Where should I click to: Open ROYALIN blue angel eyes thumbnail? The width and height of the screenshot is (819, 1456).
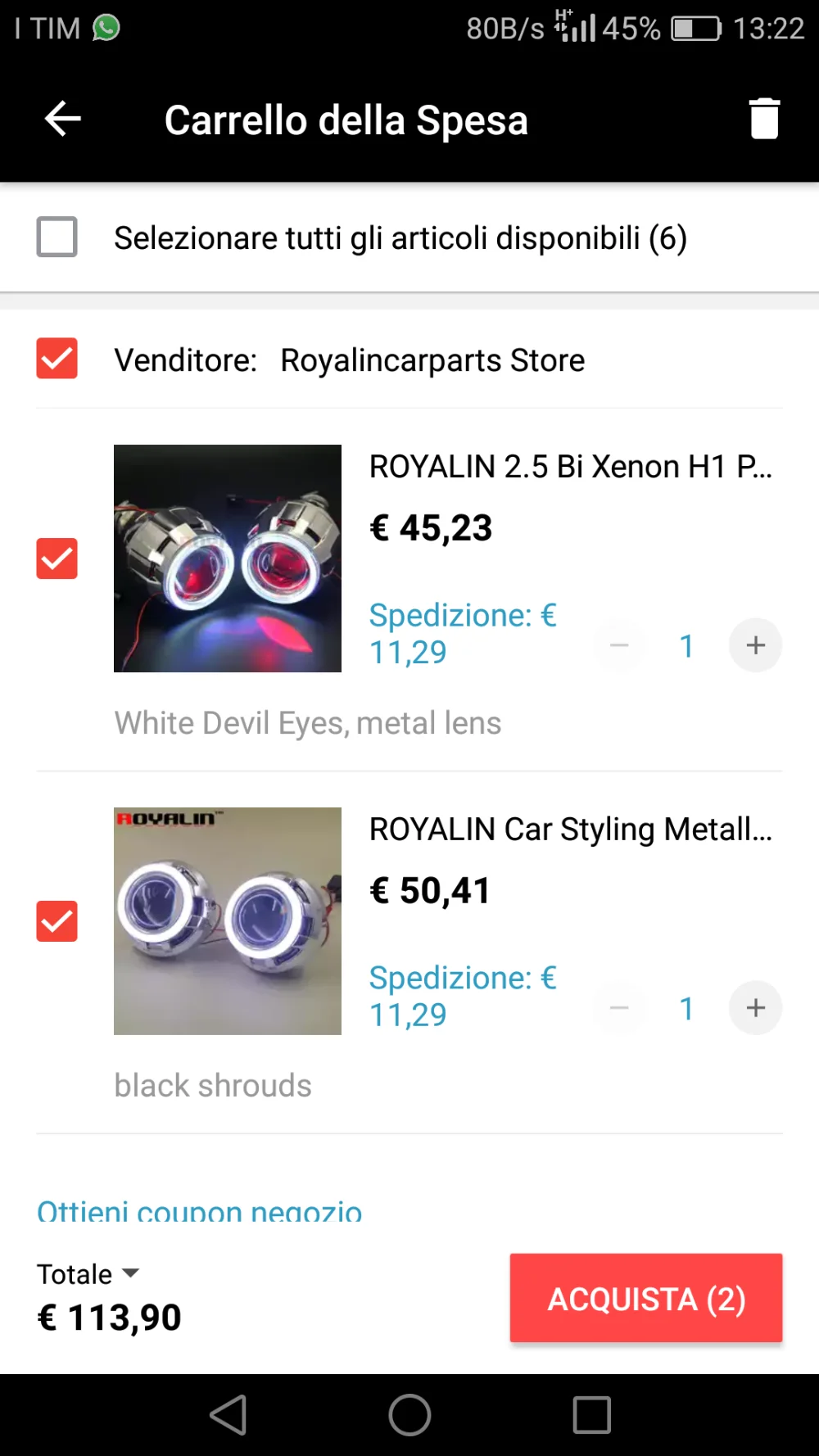click(x=228, y=921)
